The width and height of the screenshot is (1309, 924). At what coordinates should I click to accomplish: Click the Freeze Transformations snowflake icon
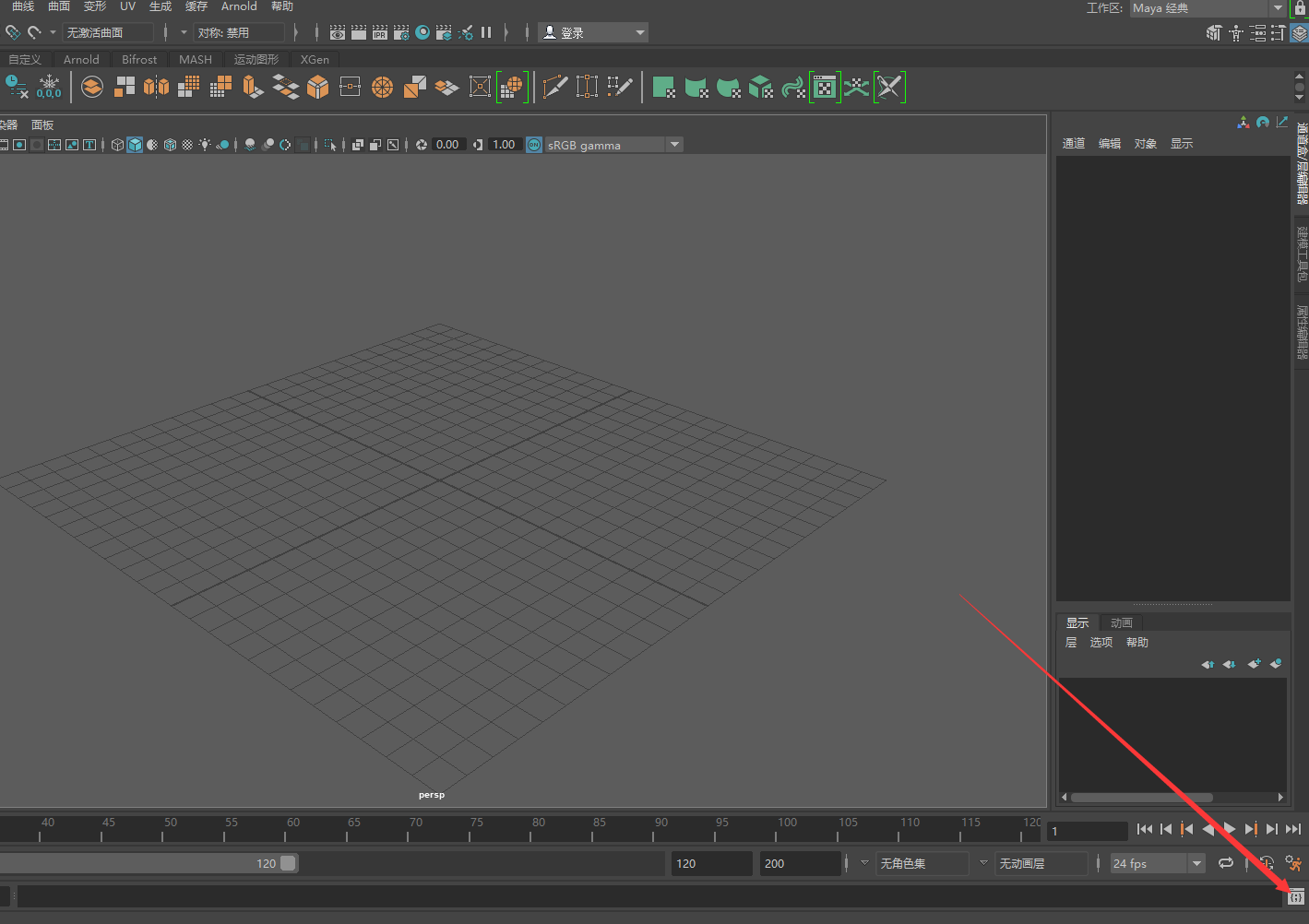click(x=49, y=87)
